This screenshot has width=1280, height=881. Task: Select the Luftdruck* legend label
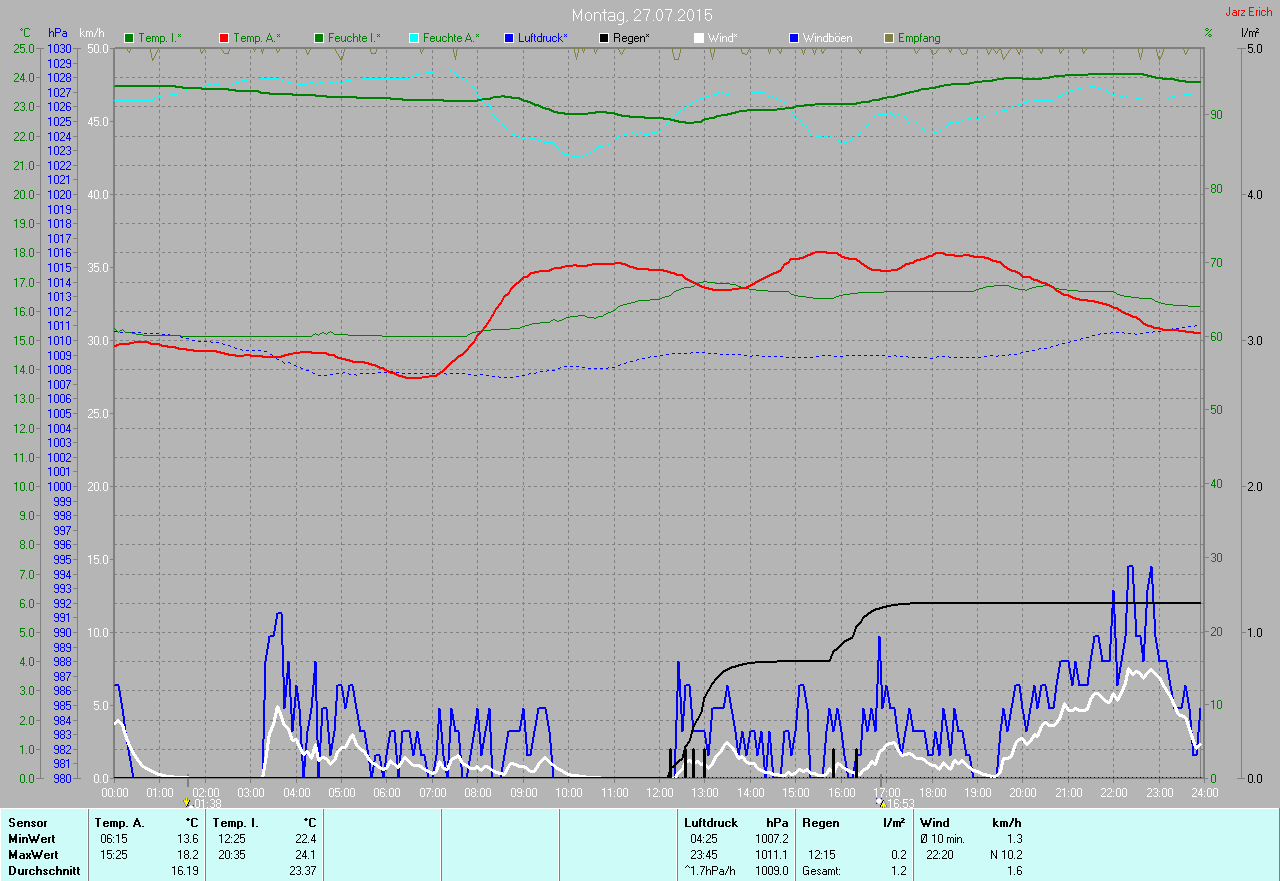543,38
